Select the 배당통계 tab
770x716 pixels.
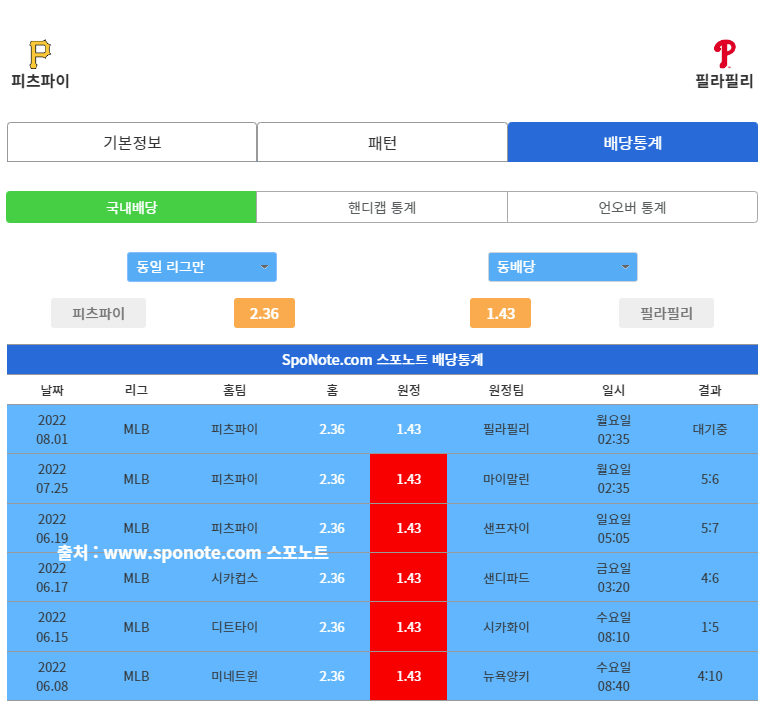(632, 142)
